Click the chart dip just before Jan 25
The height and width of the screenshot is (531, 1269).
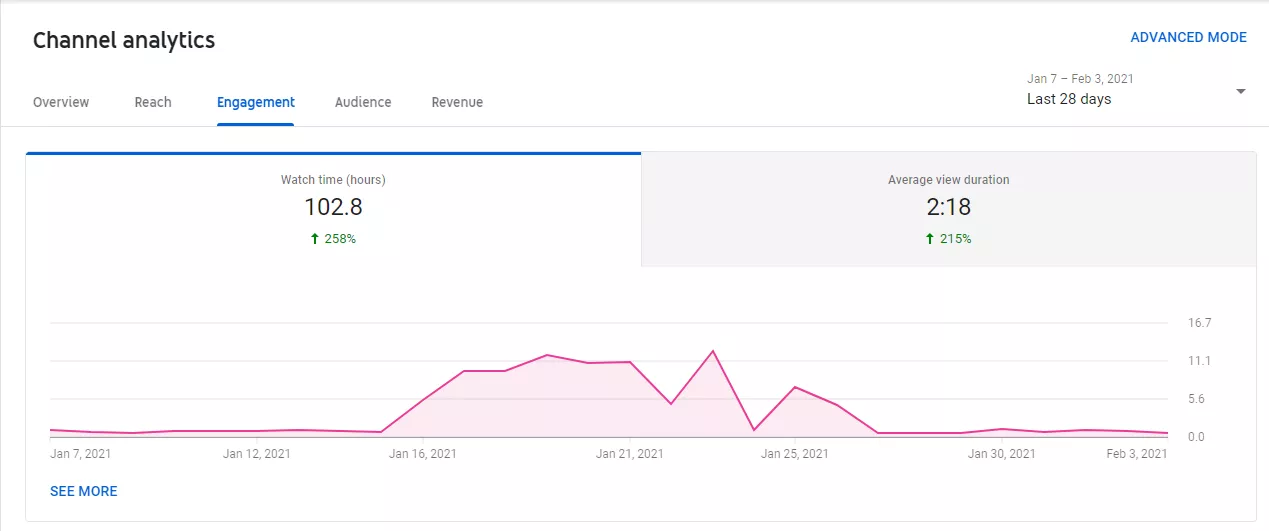point(754,430)
